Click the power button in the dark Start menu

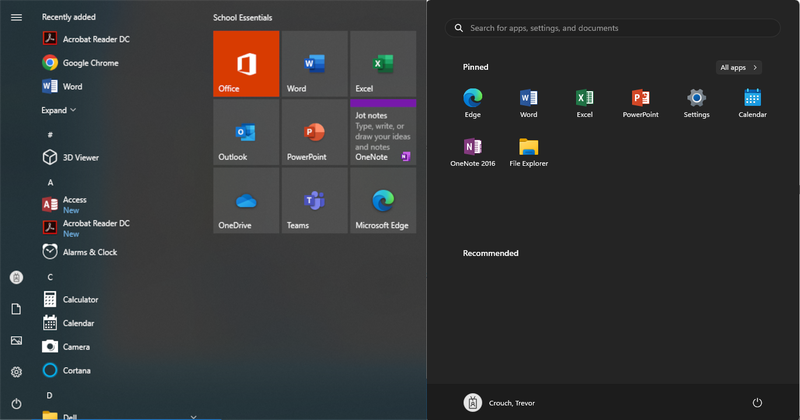[757, 402]
